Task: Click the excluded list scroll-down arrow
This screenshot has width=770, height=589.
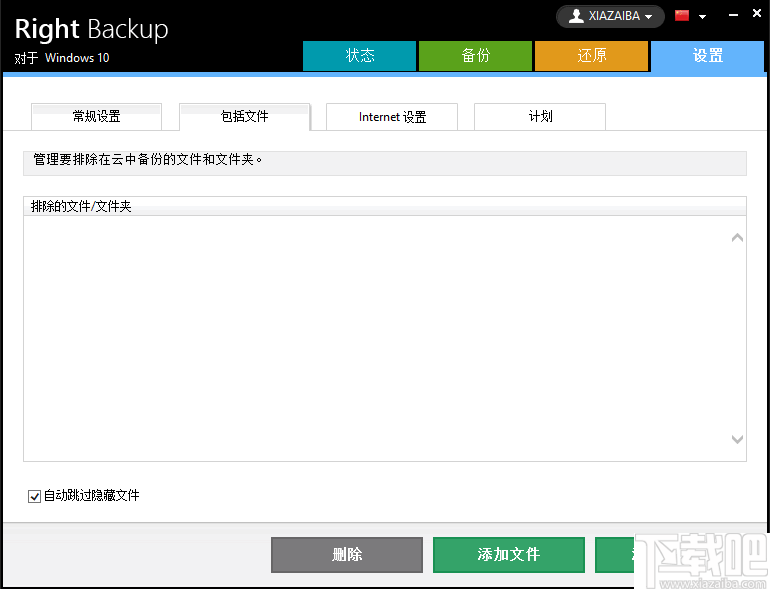Action: point(737,439)
